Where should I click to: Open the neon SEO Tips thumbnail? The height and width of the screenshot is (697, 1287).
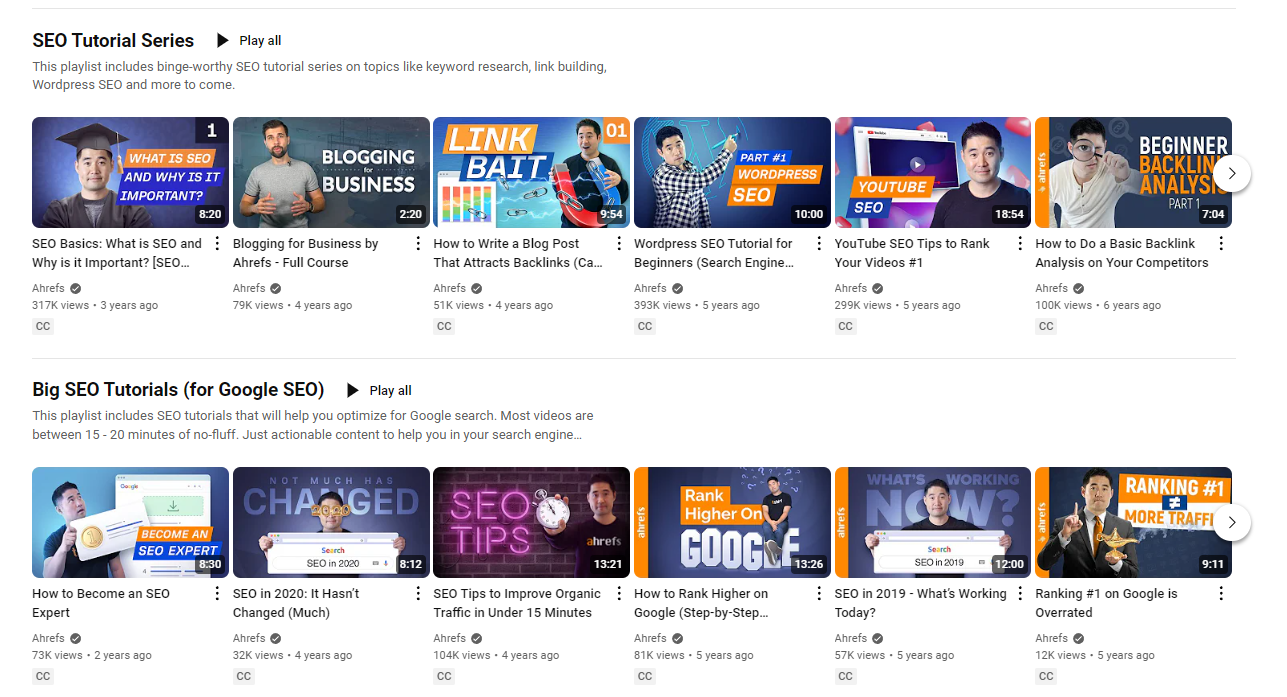pyautogui.click(x=531, y=523)
